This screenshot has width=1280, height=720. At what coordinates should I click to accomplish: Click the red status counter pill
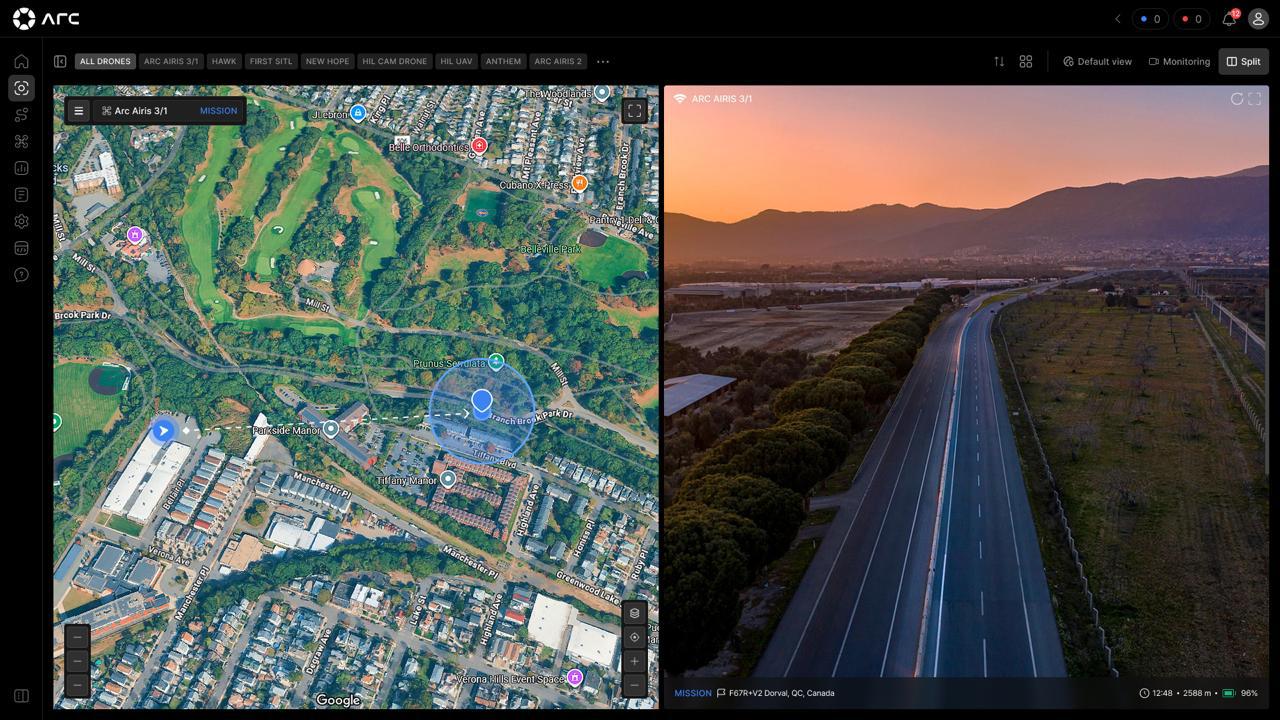[1191, 19]
